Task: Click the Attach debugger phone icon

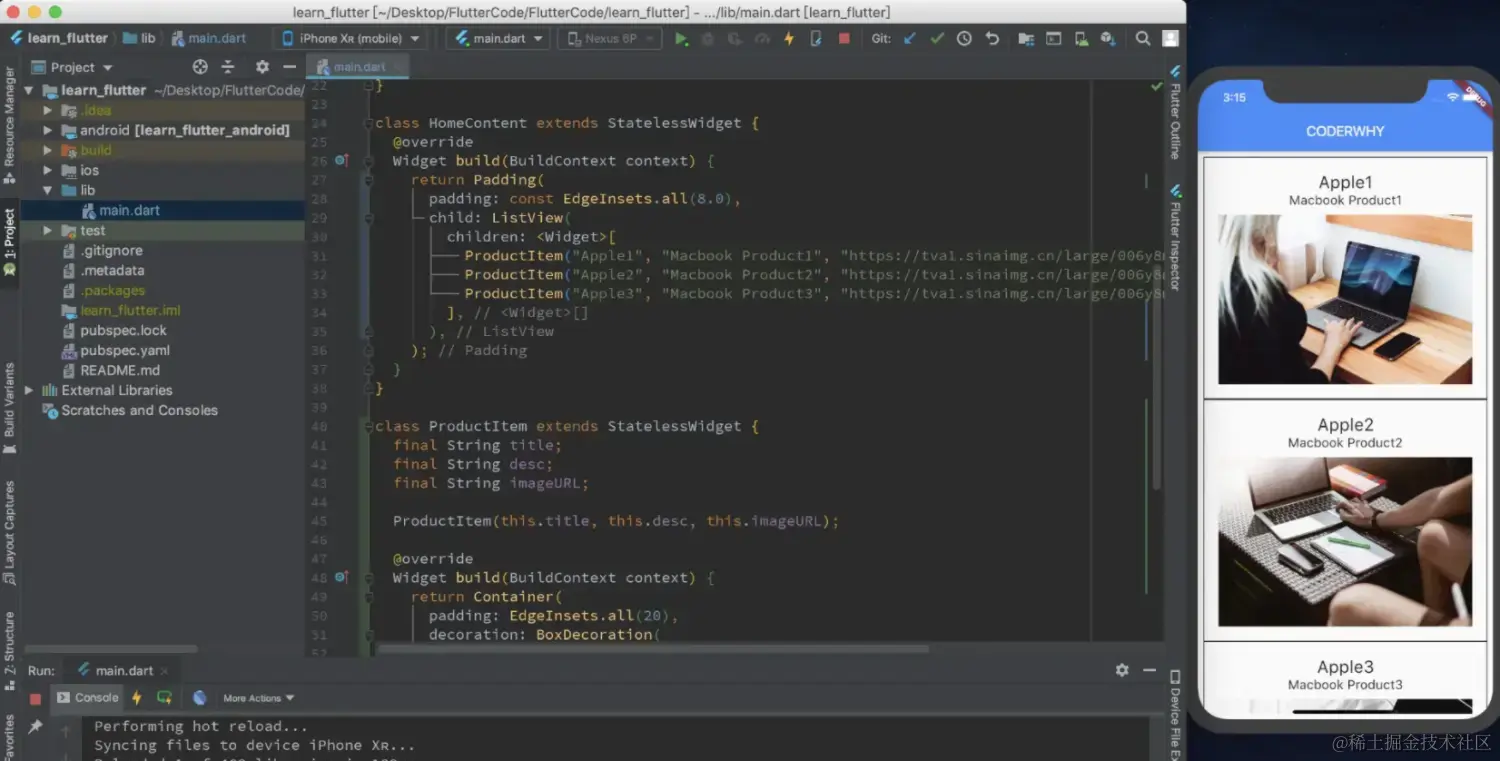Action: [x=816, y=38]
